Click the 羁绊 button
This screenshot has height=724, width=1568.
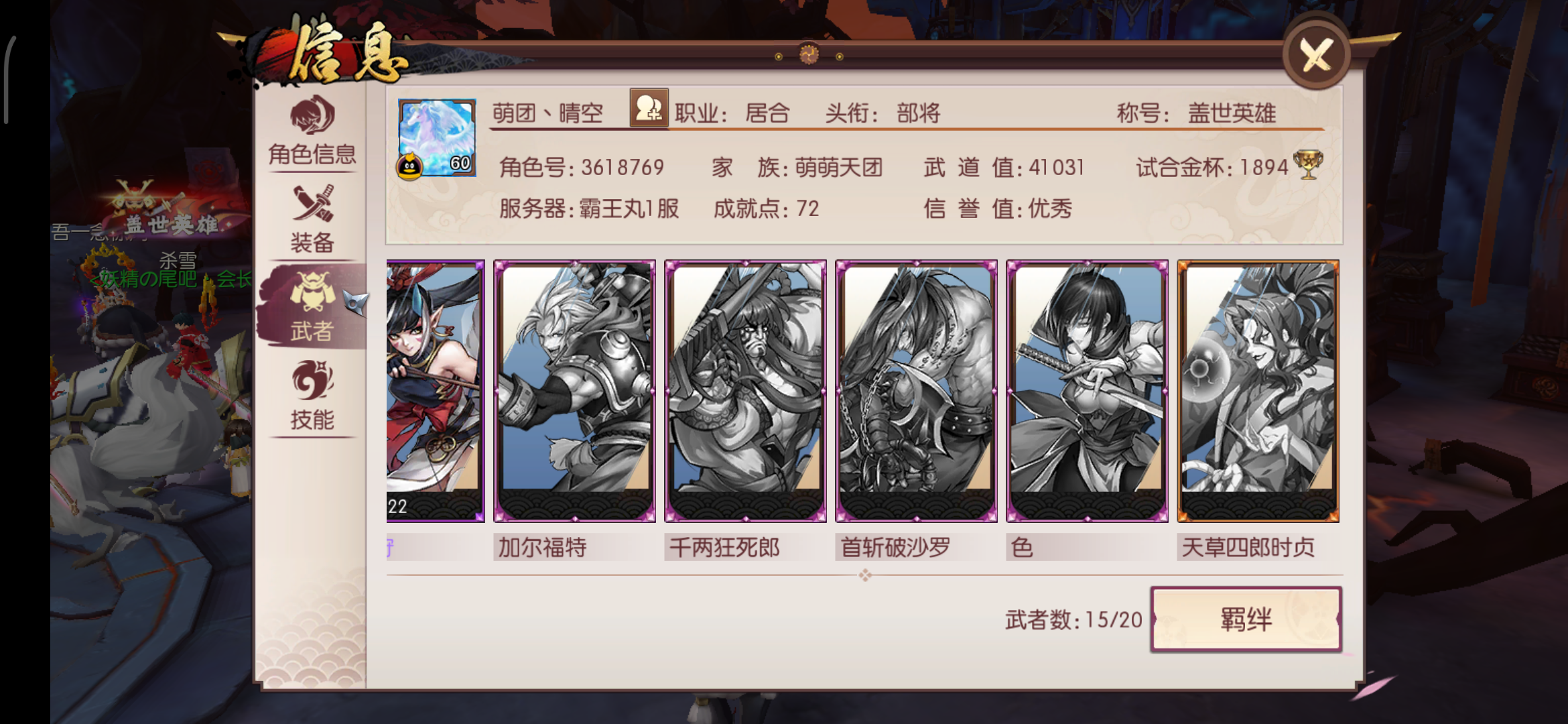(x=1246, y=619)
